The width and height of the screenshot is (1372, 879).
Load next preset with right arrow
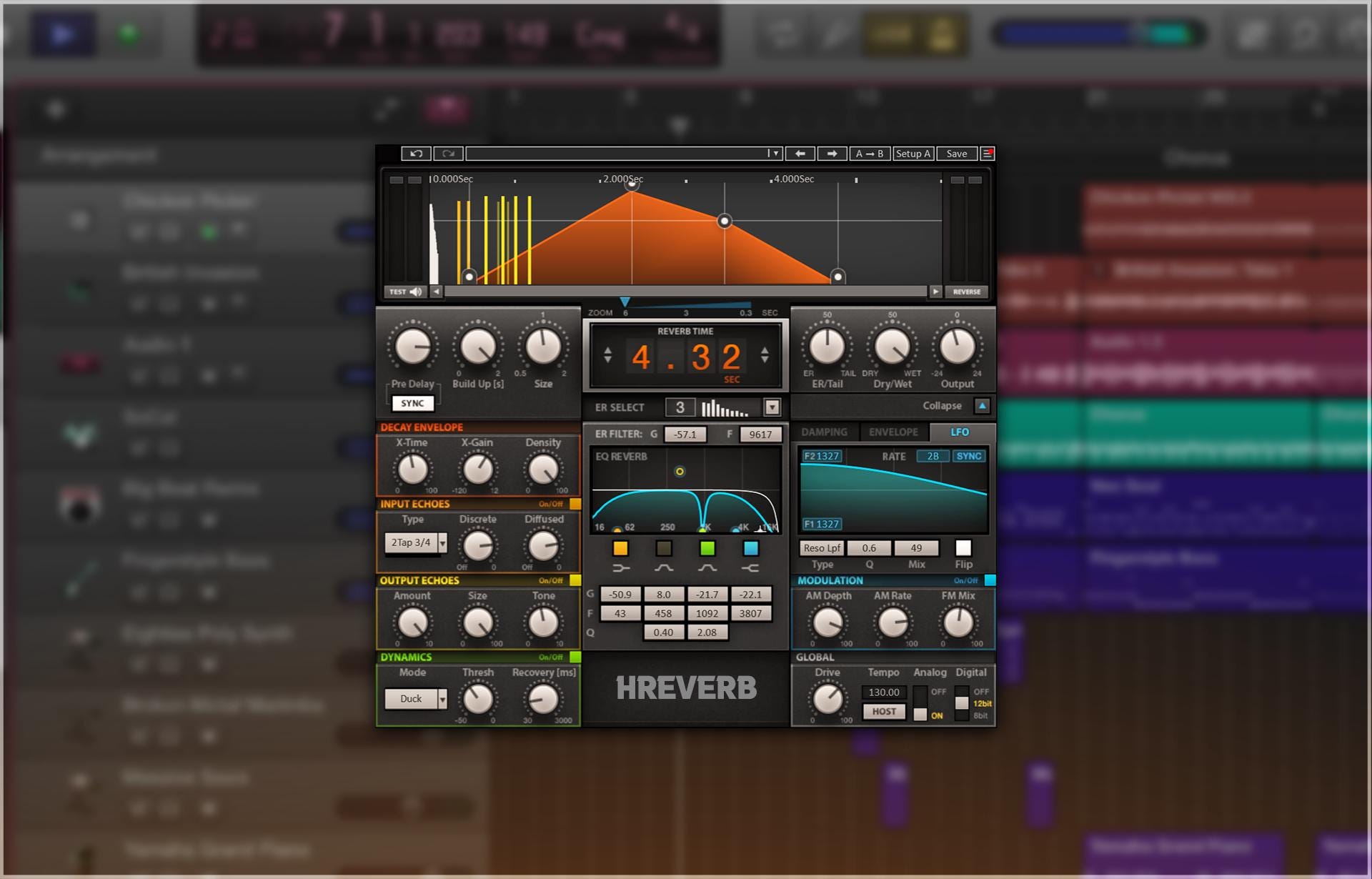coord(832,154)
